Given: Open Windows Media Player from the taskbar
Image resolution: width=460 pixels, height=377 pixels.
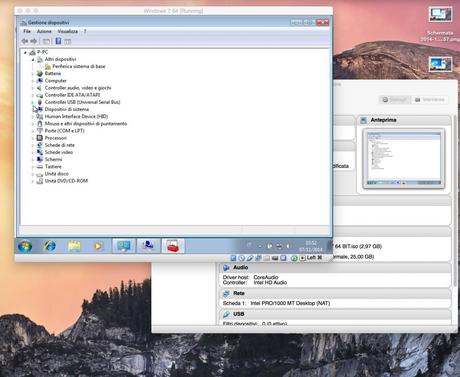Looking at the screenshot, I should pyautogui.click(x=98, y=246).
